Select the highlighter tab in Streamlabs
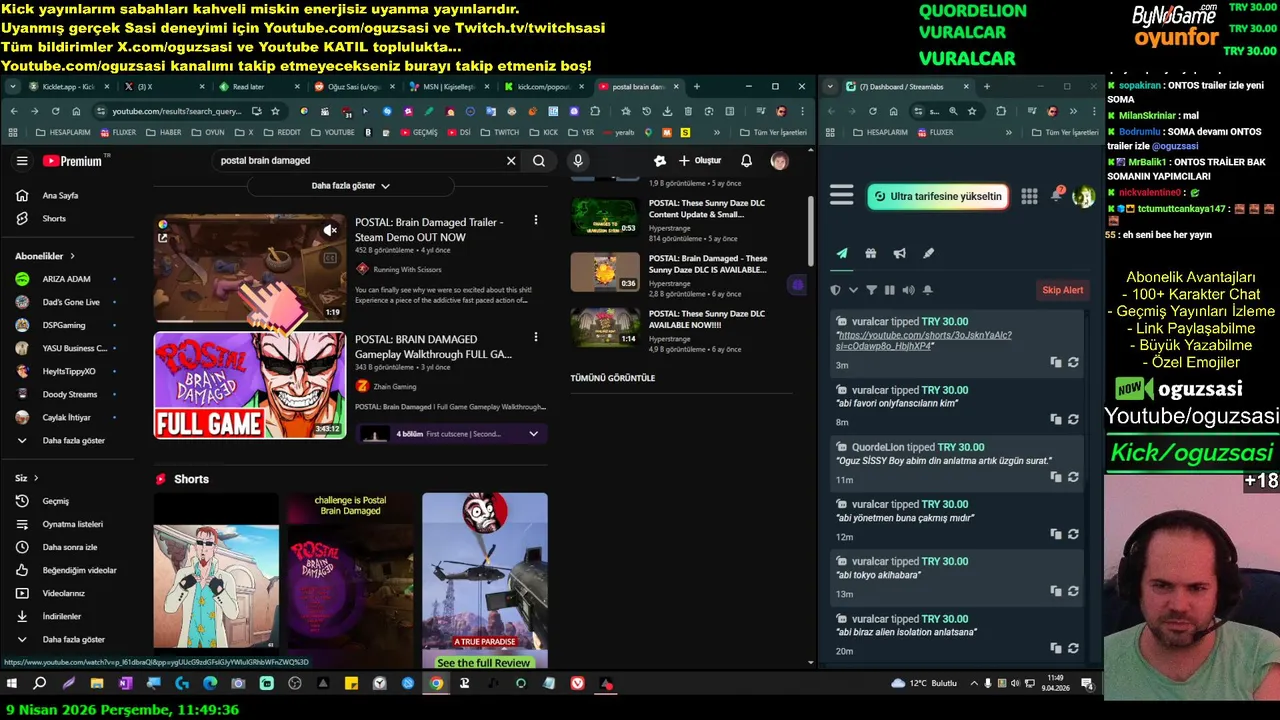Screen dimensions: 1280x720 928,254
